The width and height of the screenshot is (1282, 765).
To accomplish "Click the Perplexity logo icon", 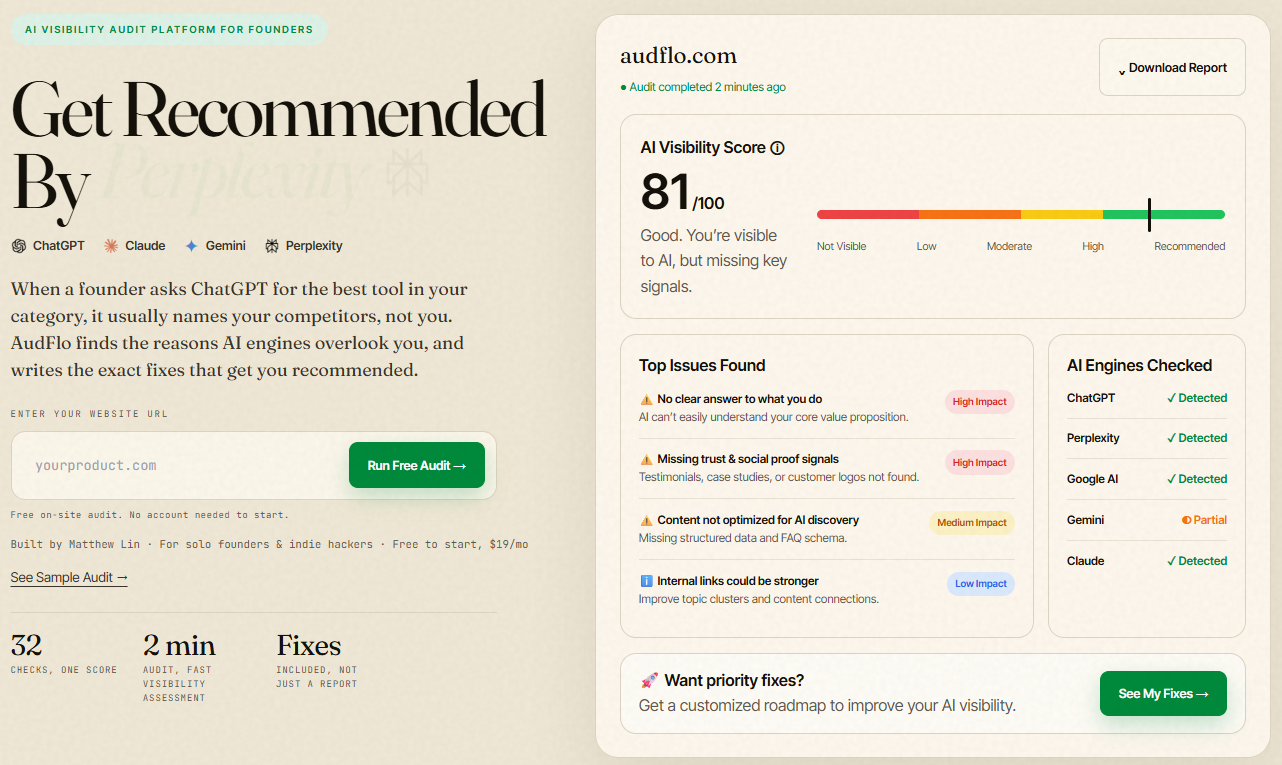I will pyautogui.click(x=272, y=246).
